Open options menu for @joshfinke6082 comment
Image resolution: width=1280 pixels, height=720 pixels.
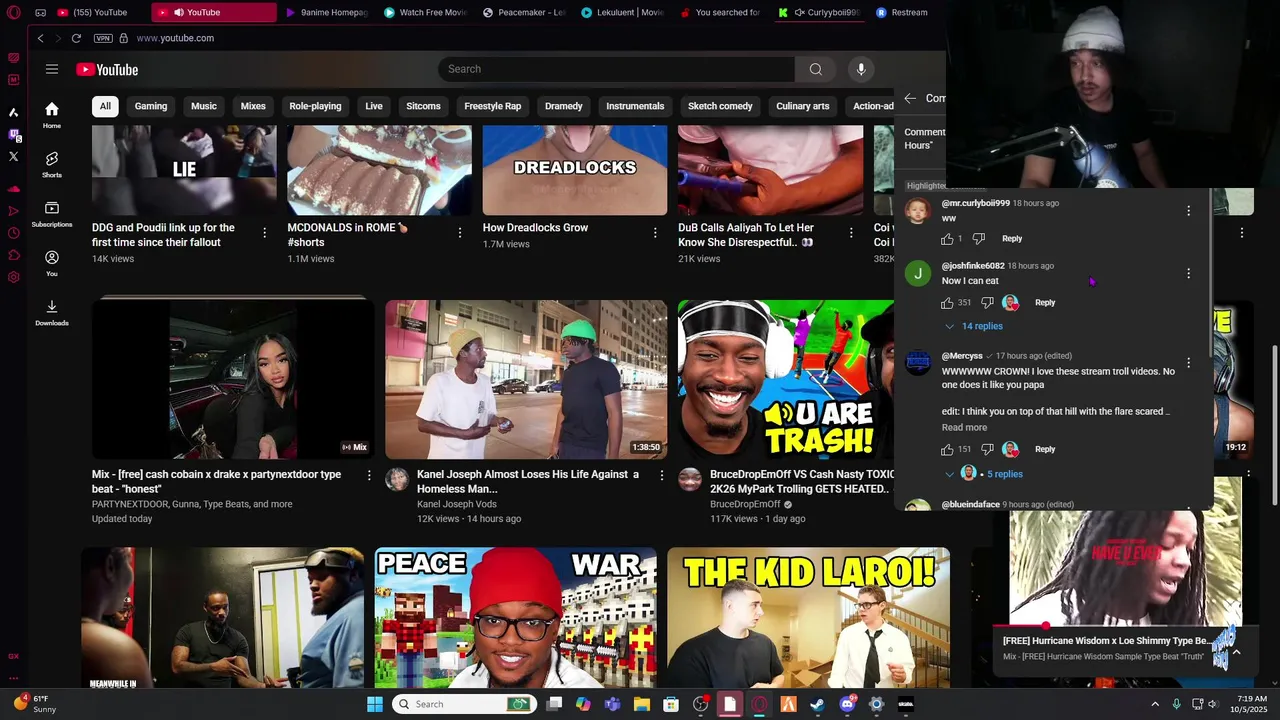point(1188,273)
